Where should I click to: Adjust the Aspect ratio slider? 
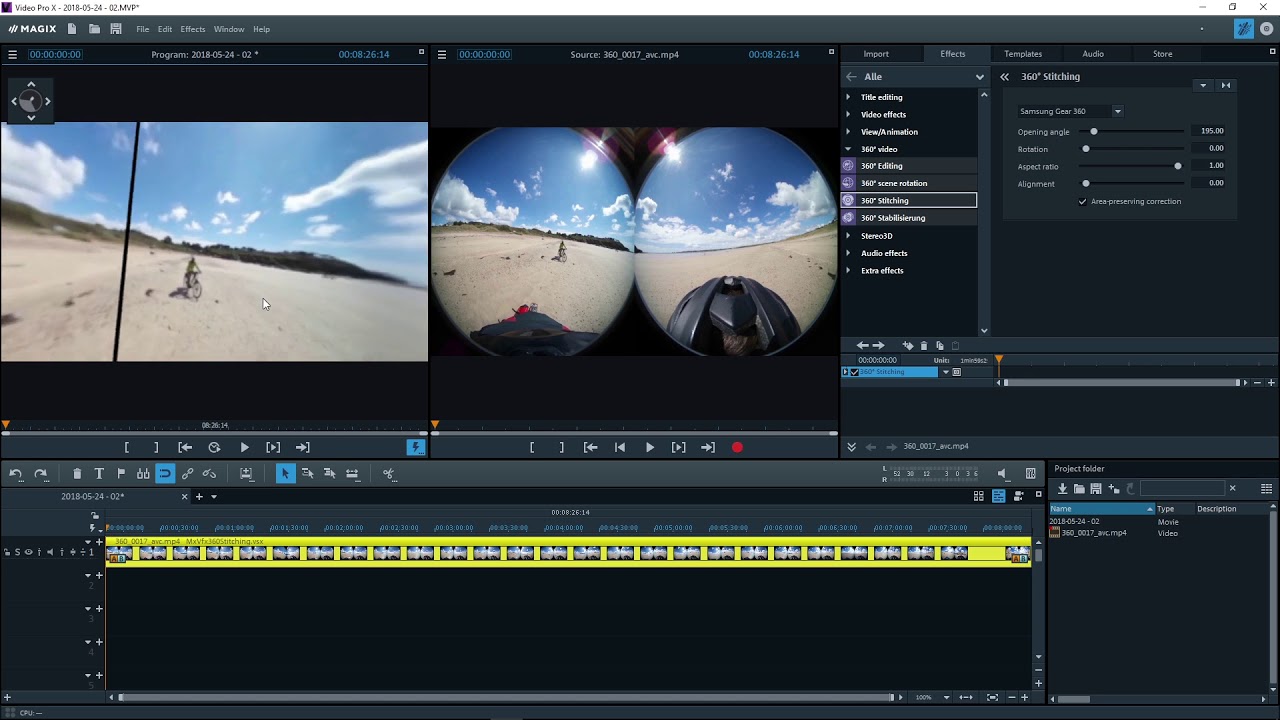coord(1178,166)
